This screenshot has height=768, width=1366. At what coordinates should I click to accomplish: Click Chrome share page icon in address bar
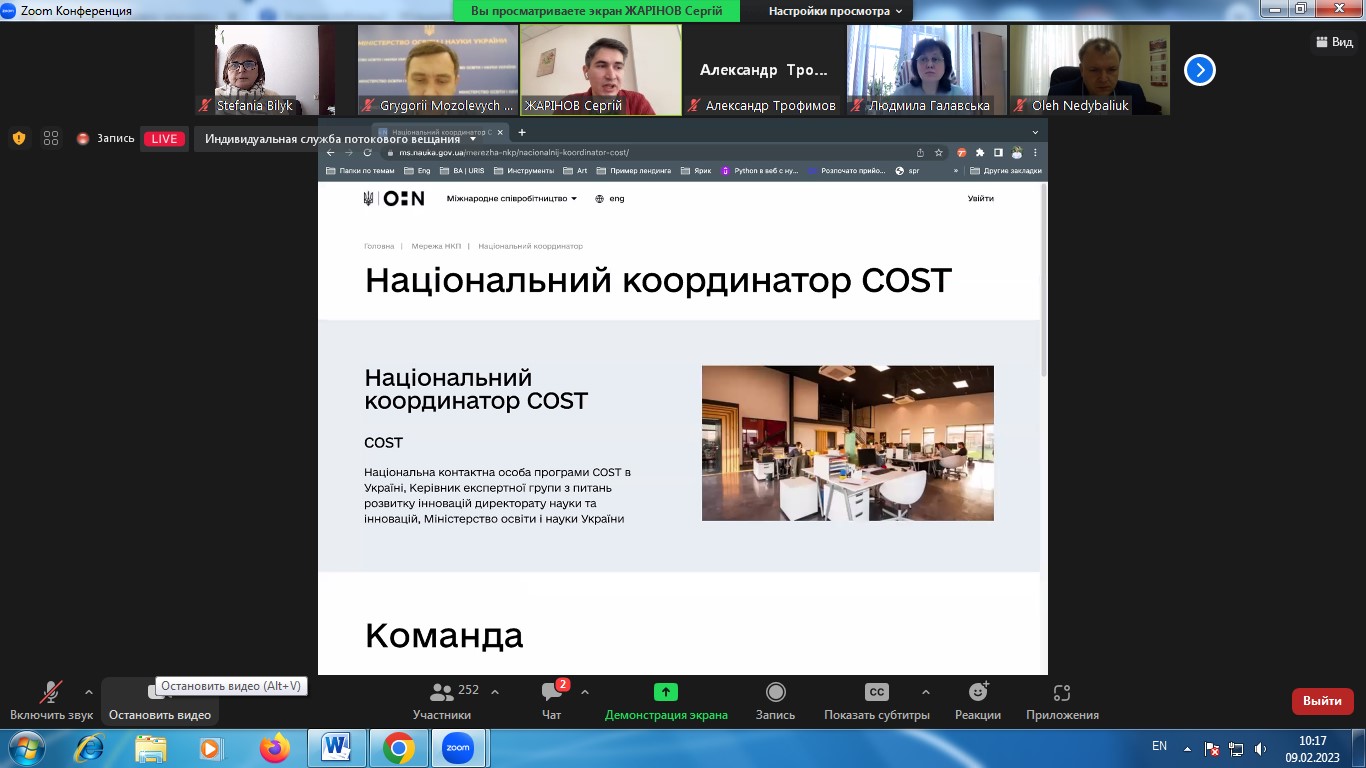point(920,153)
